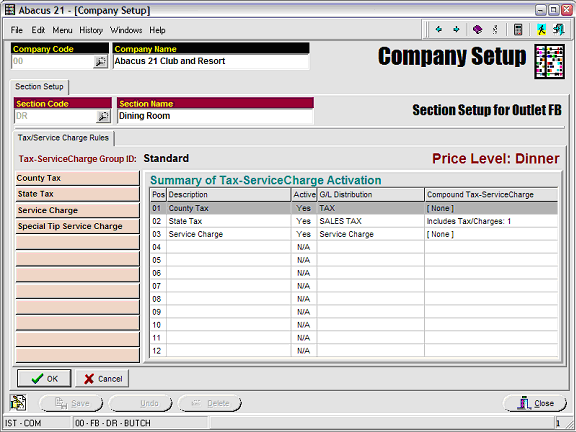The image size is (576, 432).
Task: Click the notes icon beside Save
Action: (18, 403)
